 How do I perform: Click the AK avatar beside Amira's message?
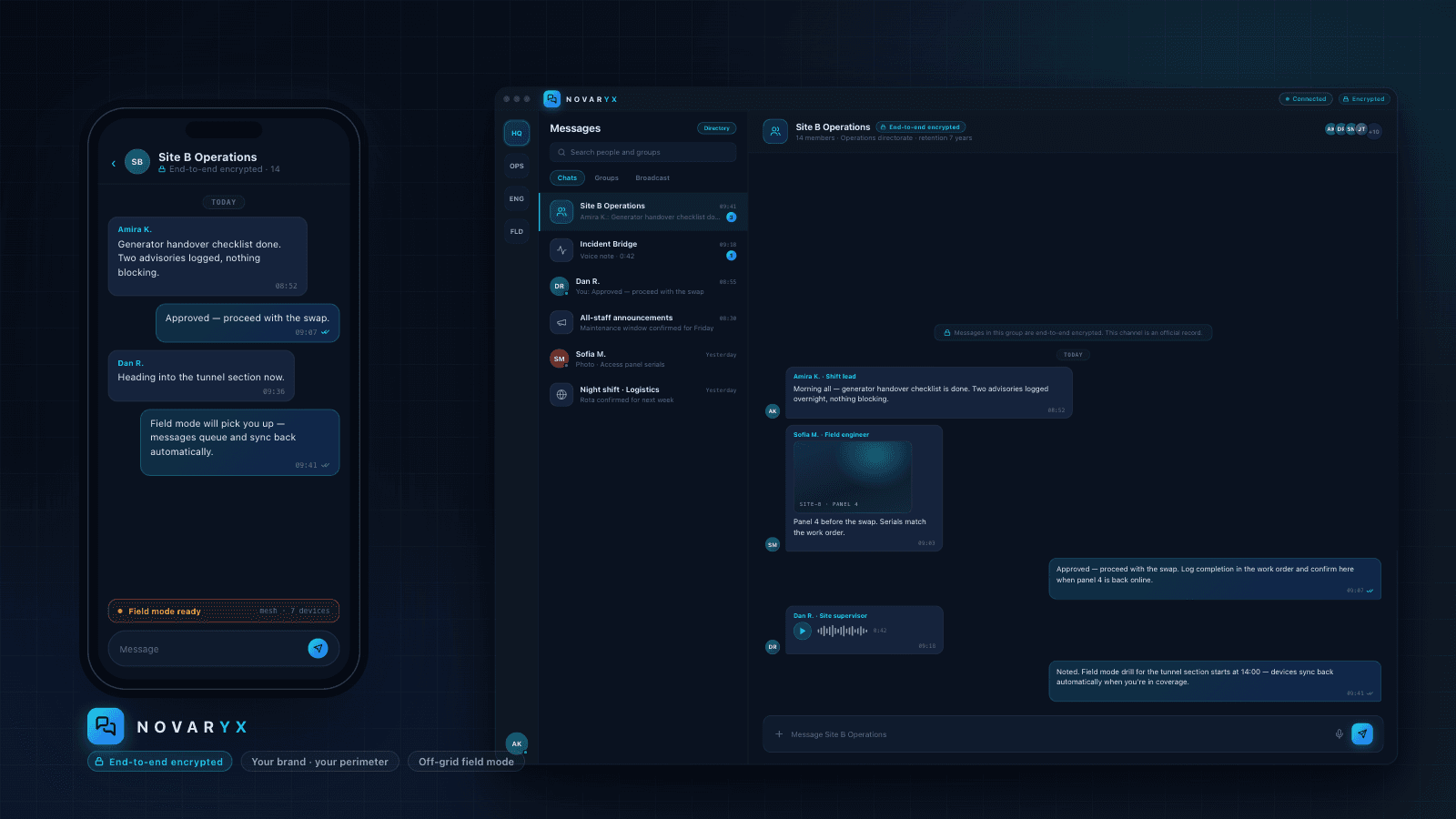tap(773, 410)
